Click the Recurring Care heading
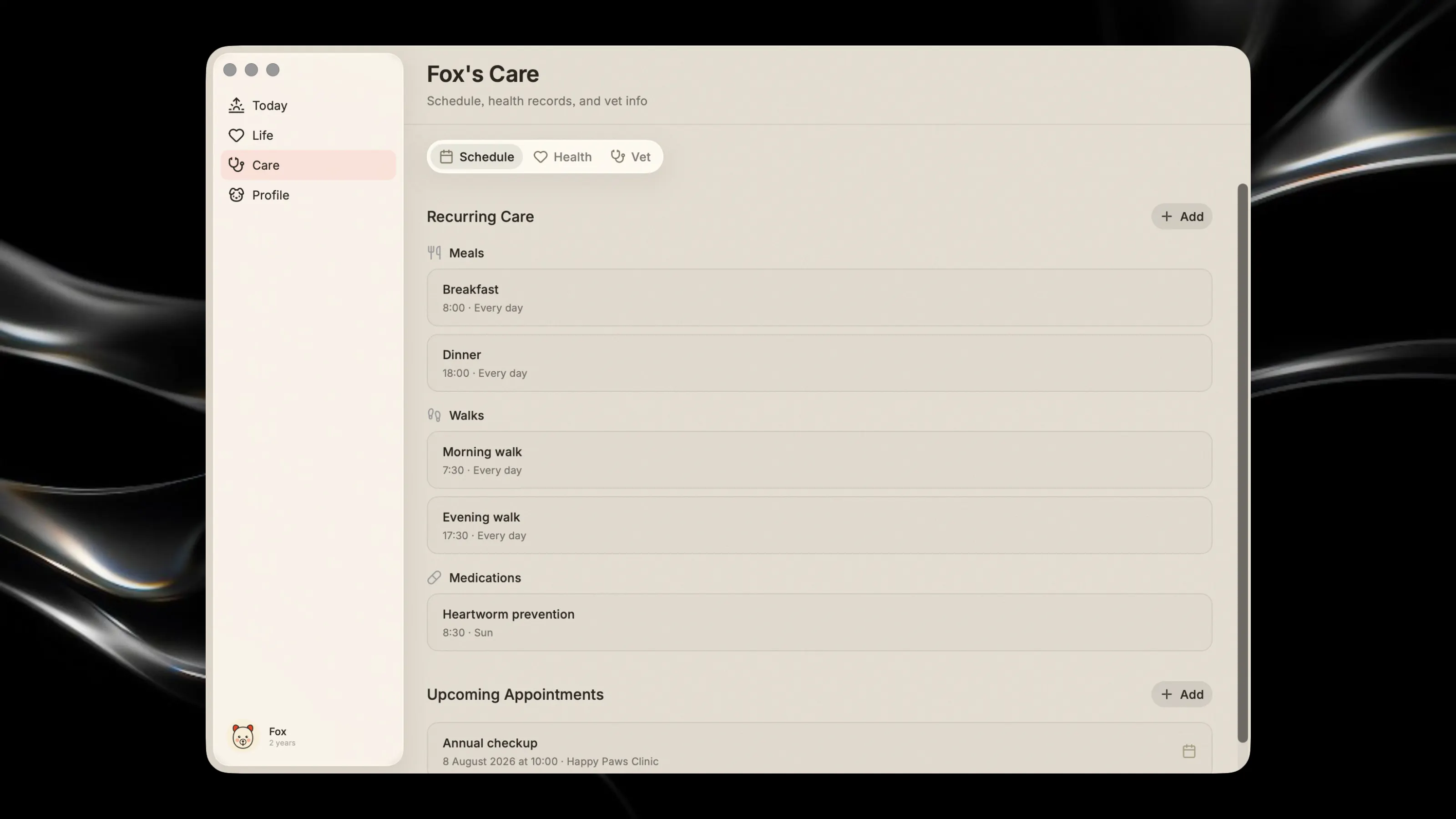This screenshot has width=1456, height=819. 480,217
